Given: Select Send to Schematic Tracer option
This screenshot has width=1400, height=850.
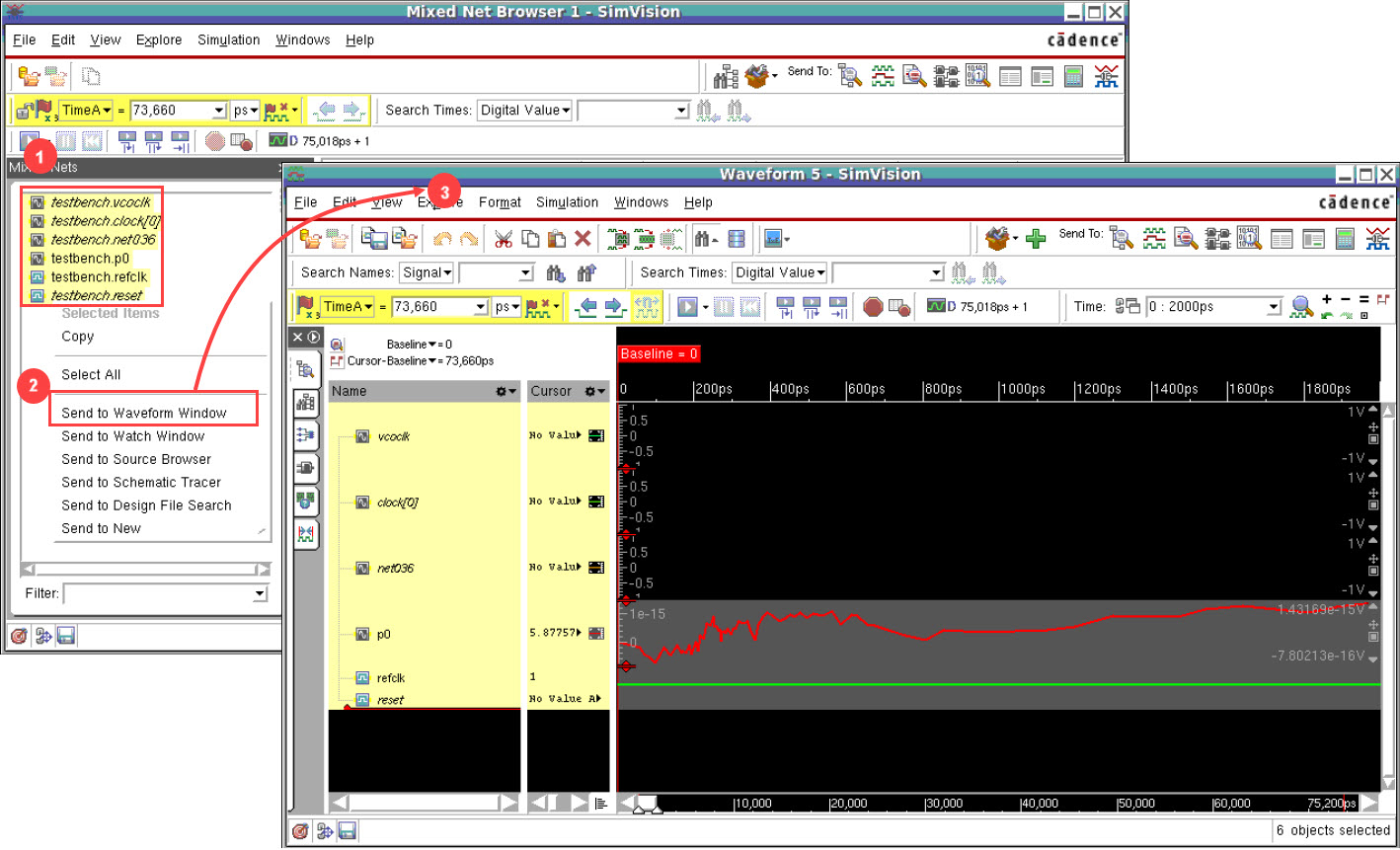Looking at the screenshot, I should tap(141, 482).
